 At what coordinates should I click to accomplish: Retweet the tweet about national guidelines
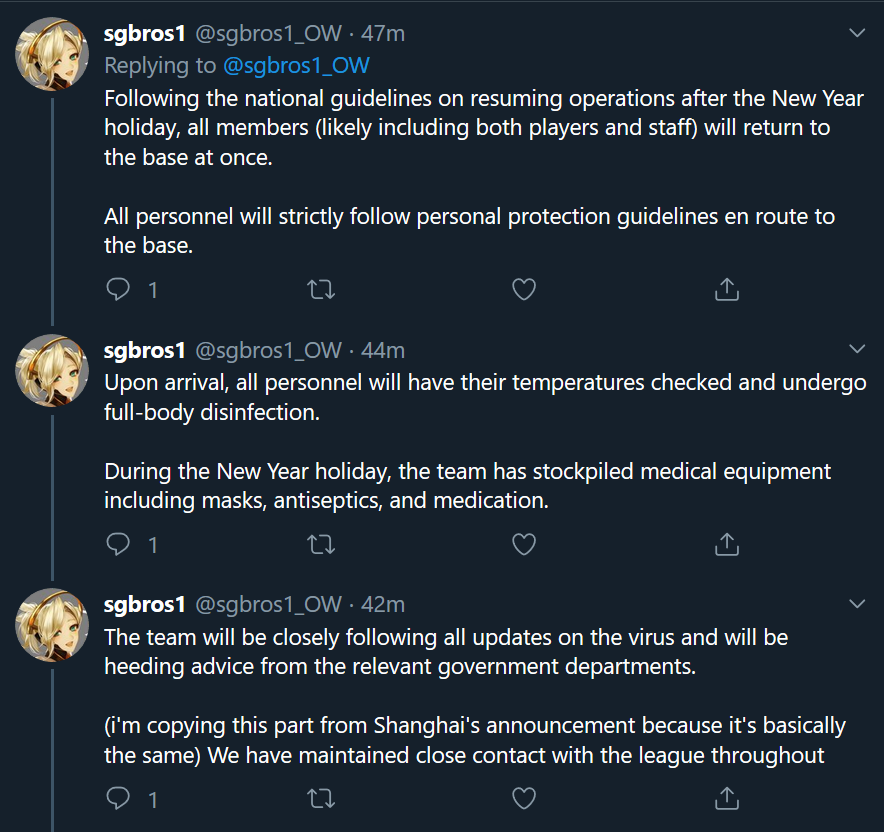pos(321,290)
